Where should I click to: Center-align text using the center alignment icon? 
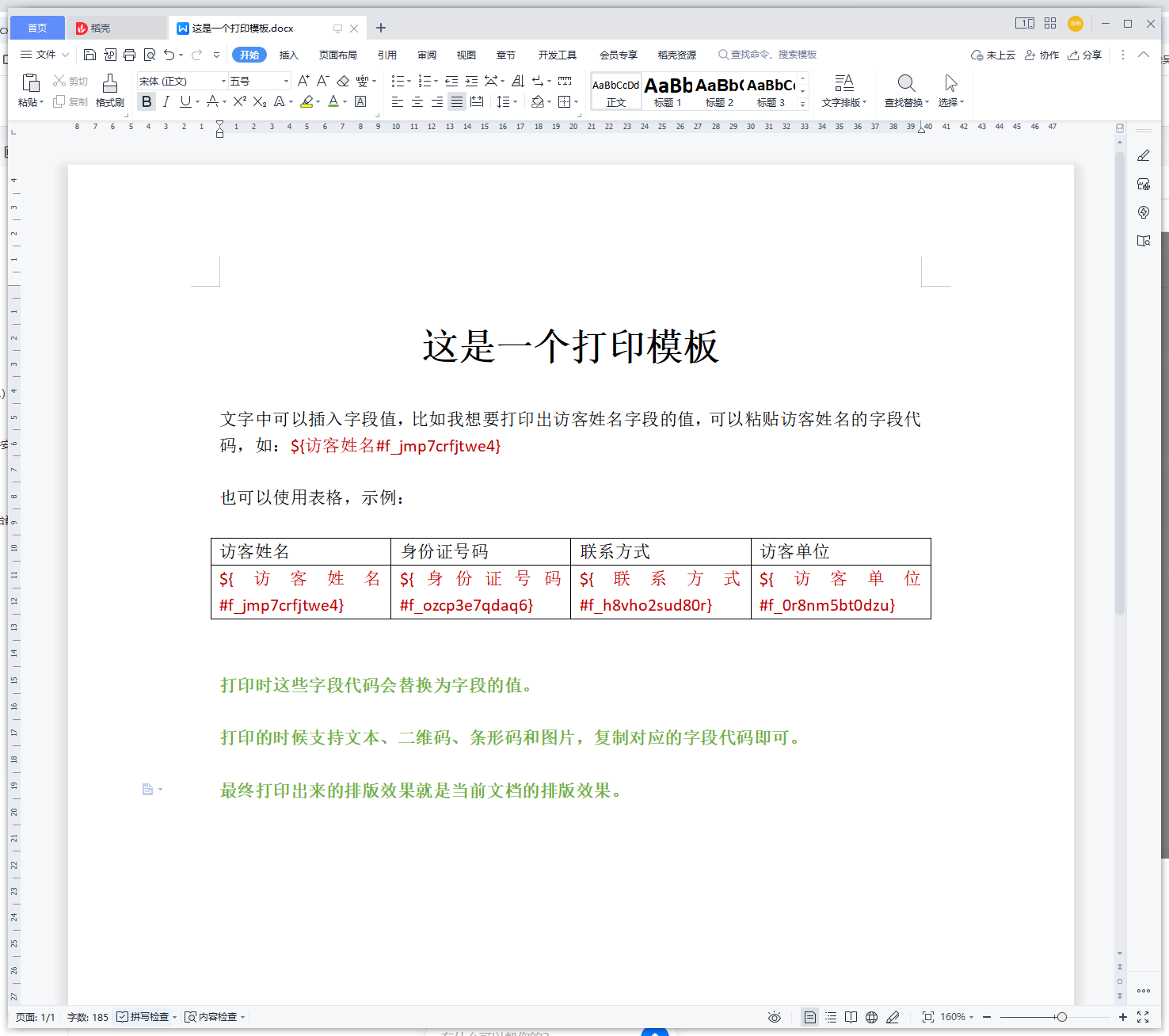pos(417,101)
